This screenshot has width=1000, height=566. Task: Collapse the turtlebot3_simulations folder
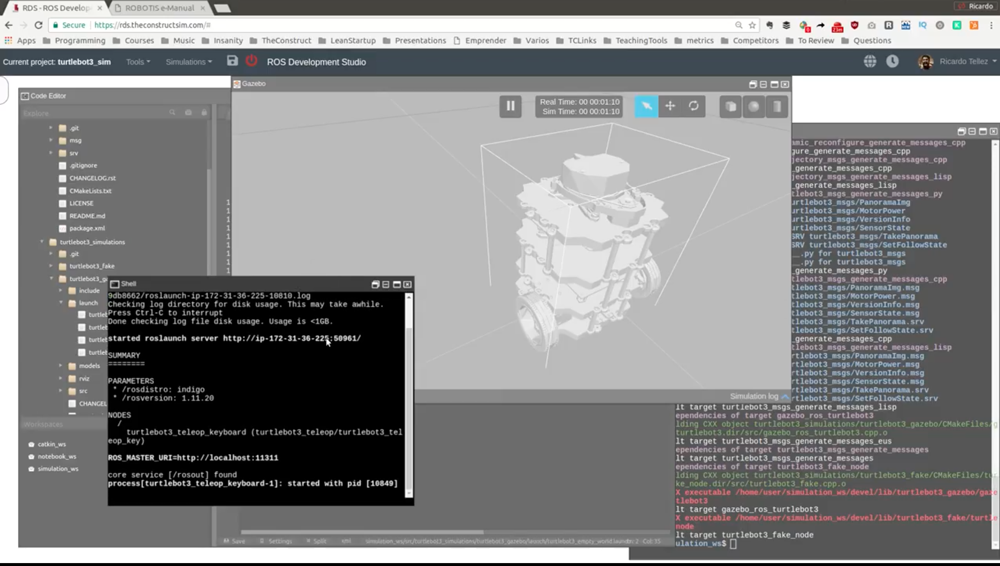(42, 242)
